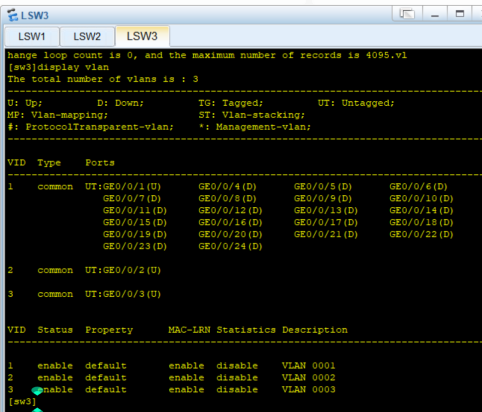Switch to the LSW2 tab
Viewport: 482px width, 412px height.
(87, 36)
